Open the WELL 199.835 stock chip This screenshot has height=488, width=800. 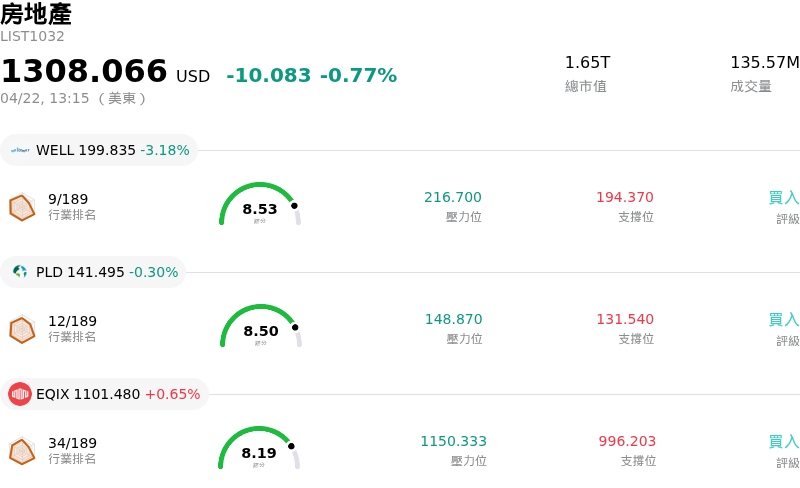pyautogui.click(x=100, y=151)
